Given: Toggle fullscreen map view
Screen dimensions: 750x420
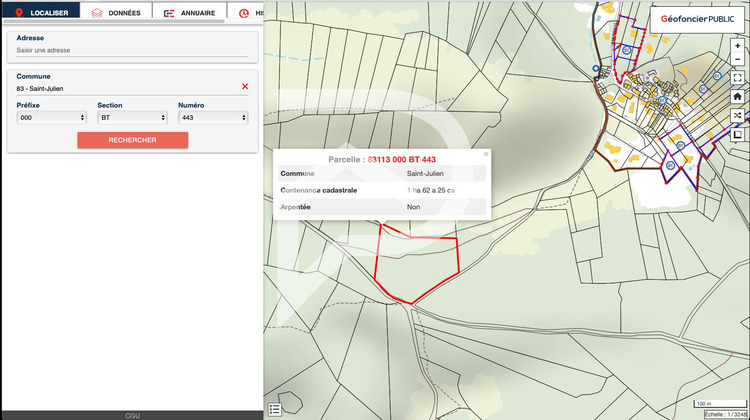Looking at the screenshot, I should click(737, 78).
